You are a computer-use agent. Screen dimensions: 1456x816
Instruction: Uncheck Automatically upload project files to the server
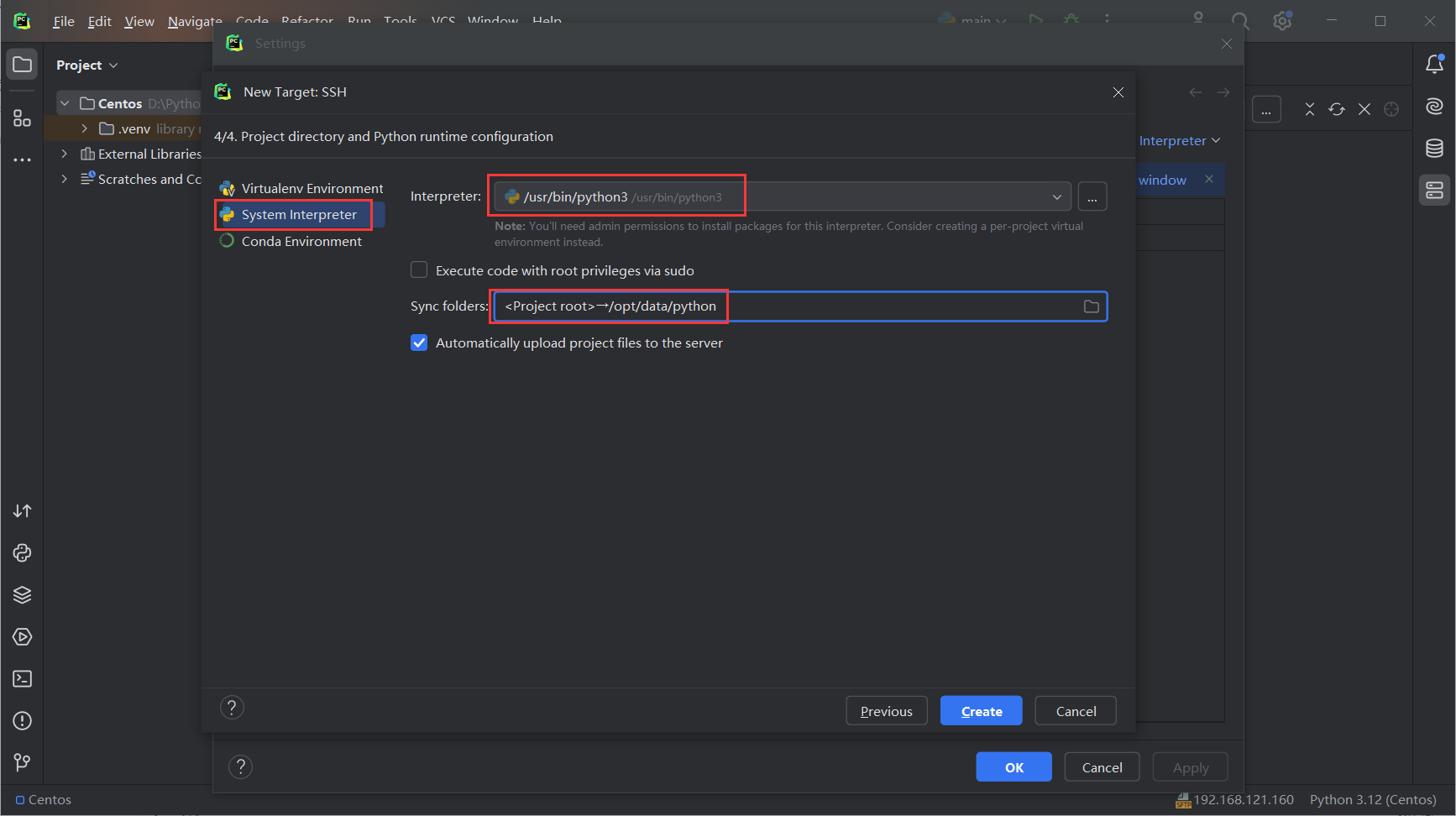pos(419,343)
